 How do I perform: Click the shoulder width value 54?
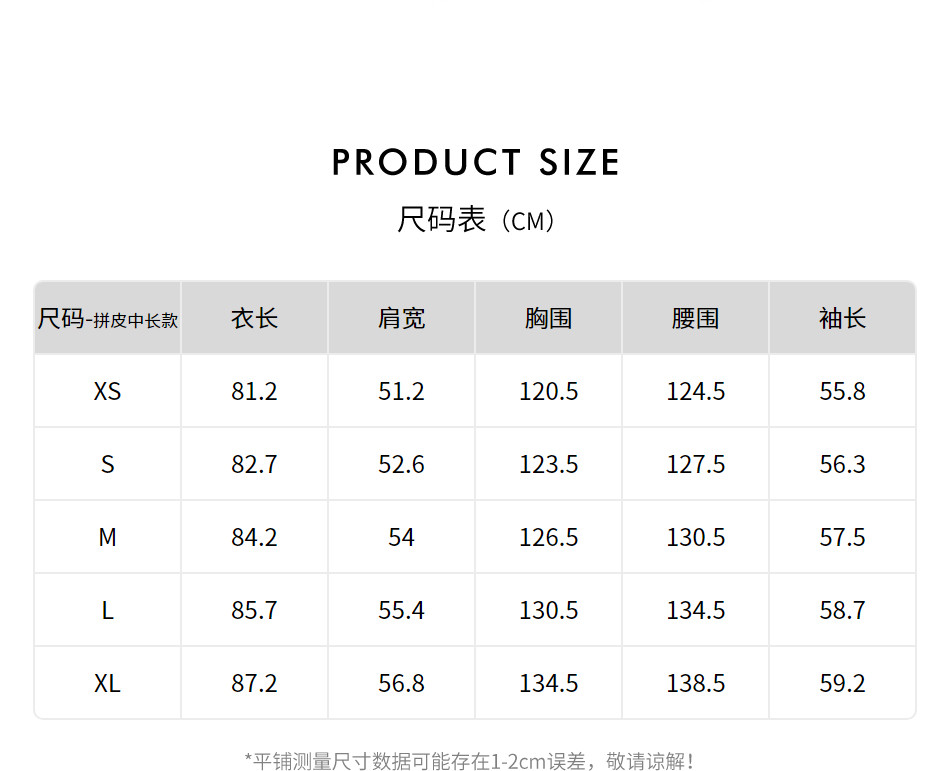coord(401,537)
